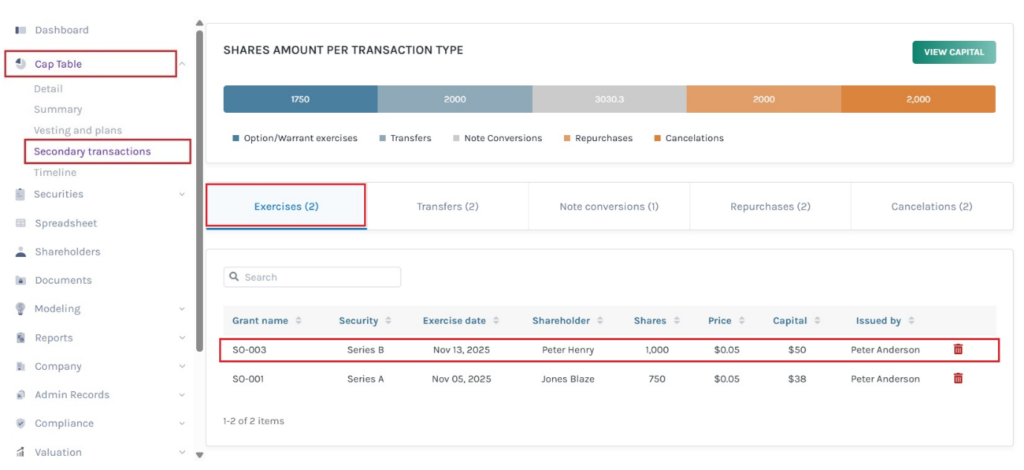Open the Detail submenu item
Viewport: 1024px width, 470px height.
click(48, 89)
